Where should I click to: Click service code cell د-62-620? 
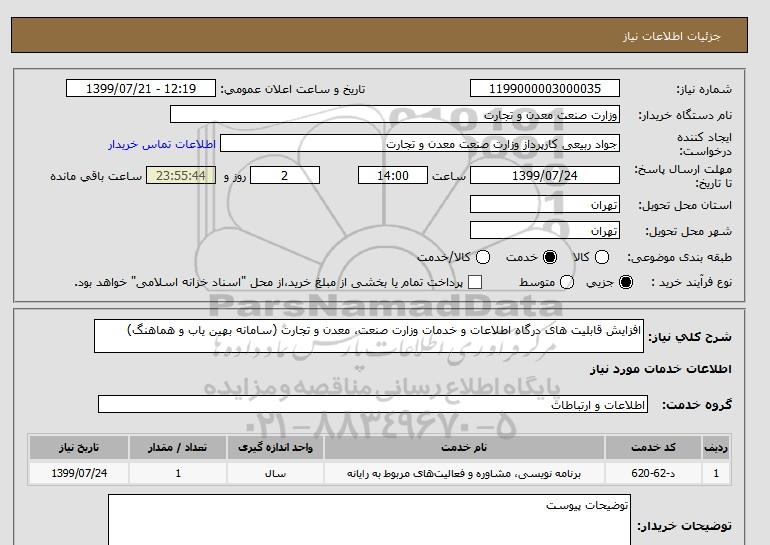tap(653, 473)
